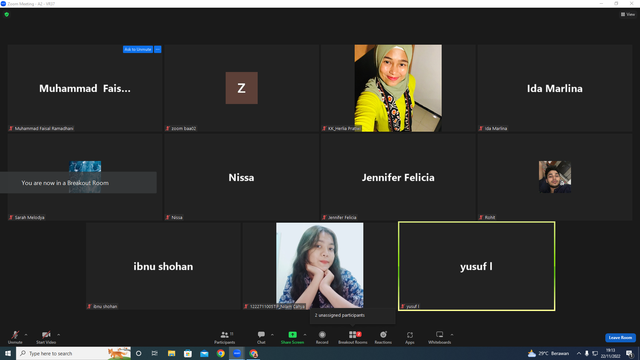Open the taskbar clock and date
This screenshot has width=640, height=360.
(x=611, y=353)
